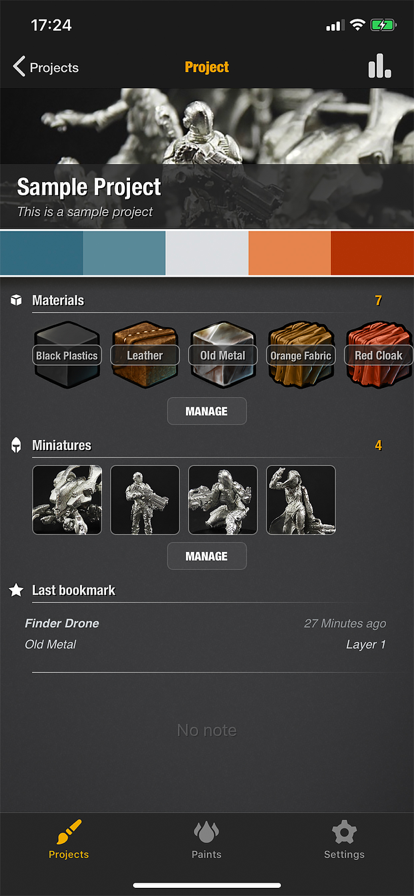Tap the No note area
The width and height of the screenshot is (414, 896).
click(206, 730)
